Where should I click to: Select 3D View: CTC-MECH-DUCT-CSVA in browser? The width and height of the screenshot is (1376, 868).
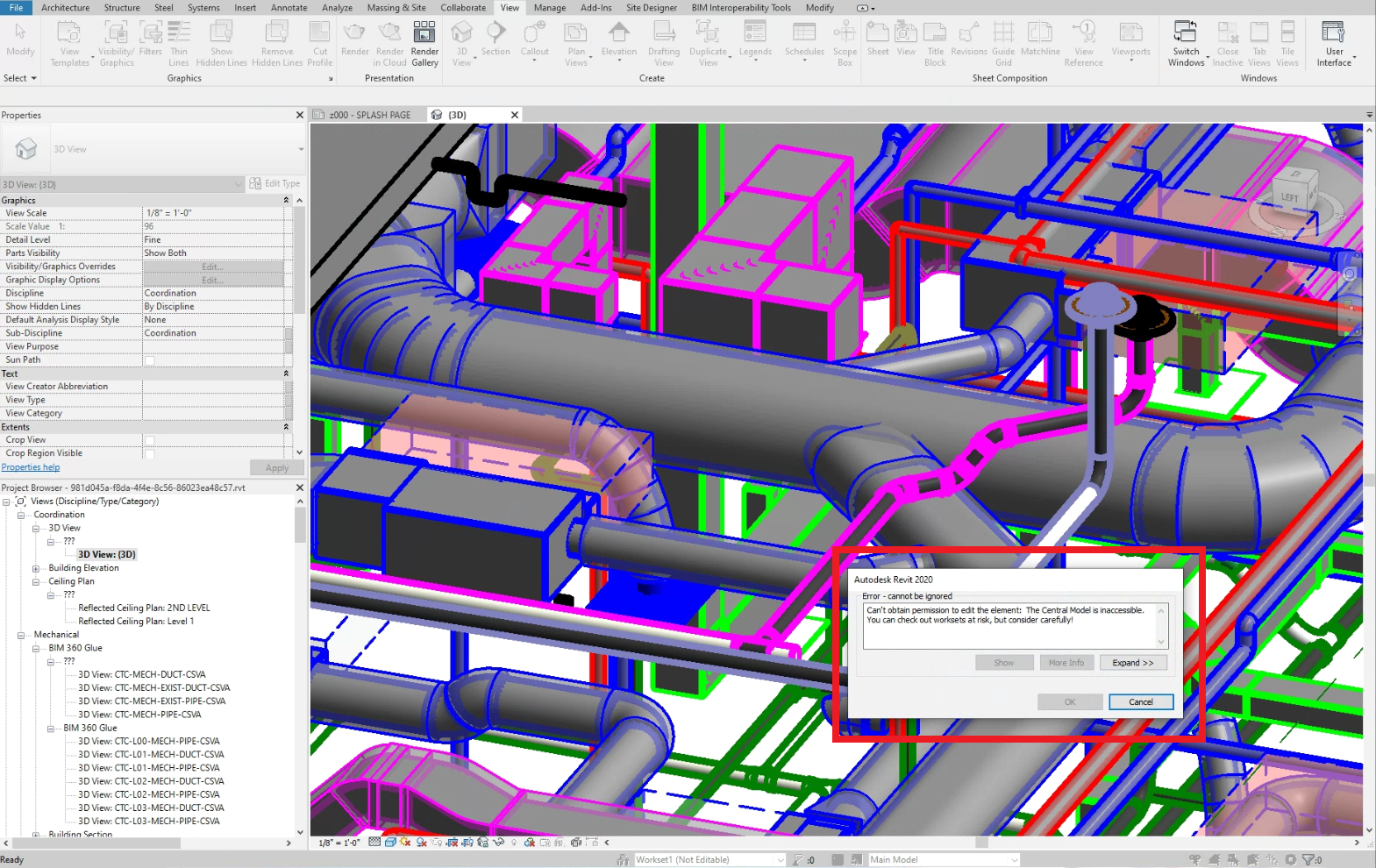pyautogui.click(x=142, y=675)
